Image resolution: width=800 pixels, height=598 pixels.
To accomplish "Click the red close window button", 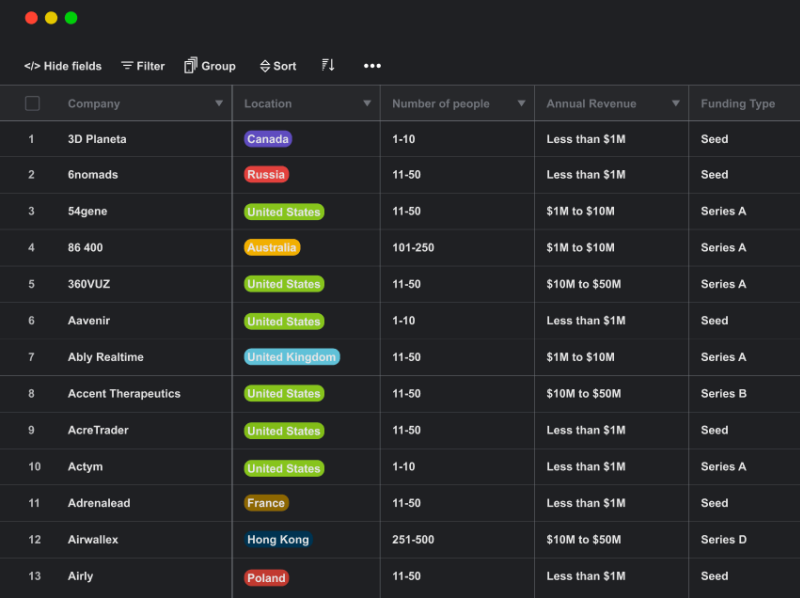I will [x=31, y=18].
